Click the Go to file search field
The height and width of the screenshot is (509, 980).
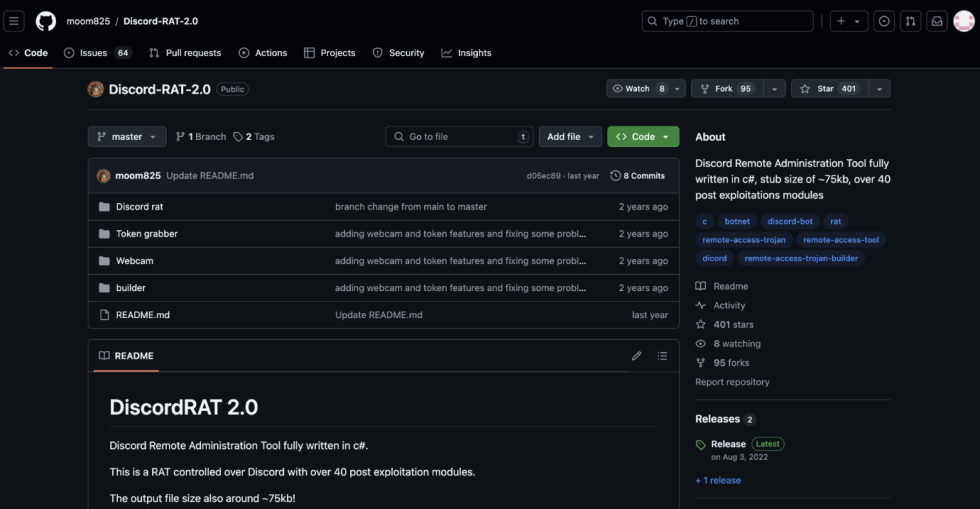[460, 137]
